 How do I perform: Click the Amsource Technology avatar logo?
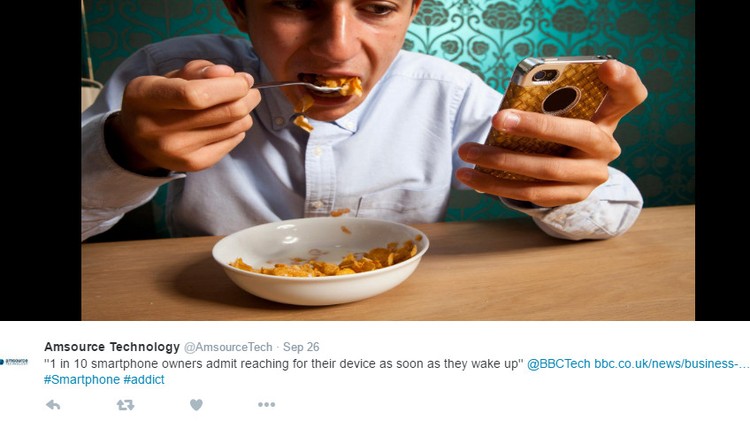(x=14, y=362)
